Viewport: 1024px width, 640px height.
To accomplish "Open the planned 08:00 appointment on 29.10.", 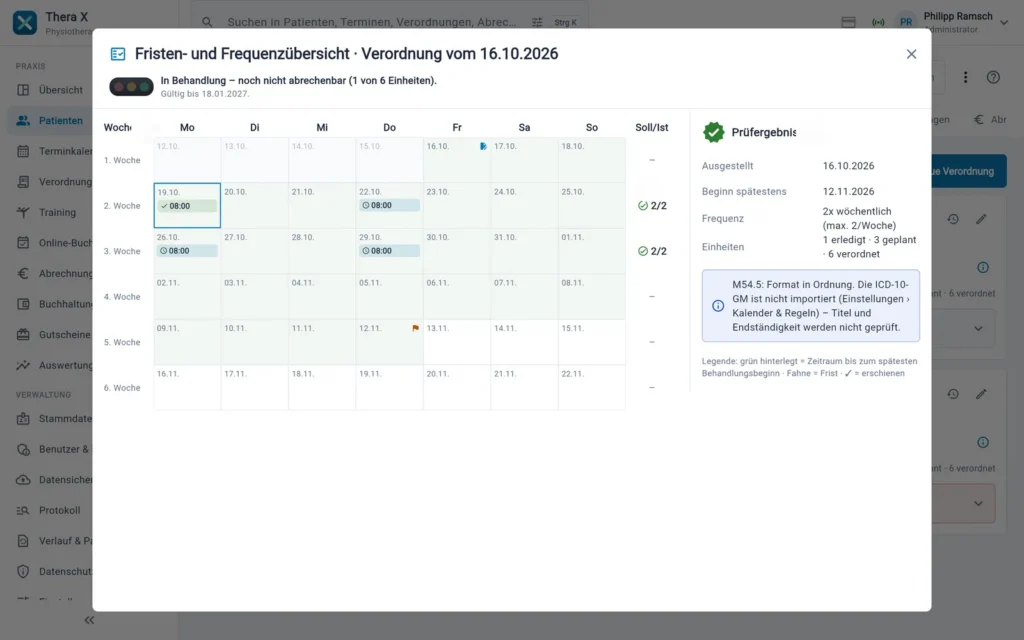I will coord(389,251).
